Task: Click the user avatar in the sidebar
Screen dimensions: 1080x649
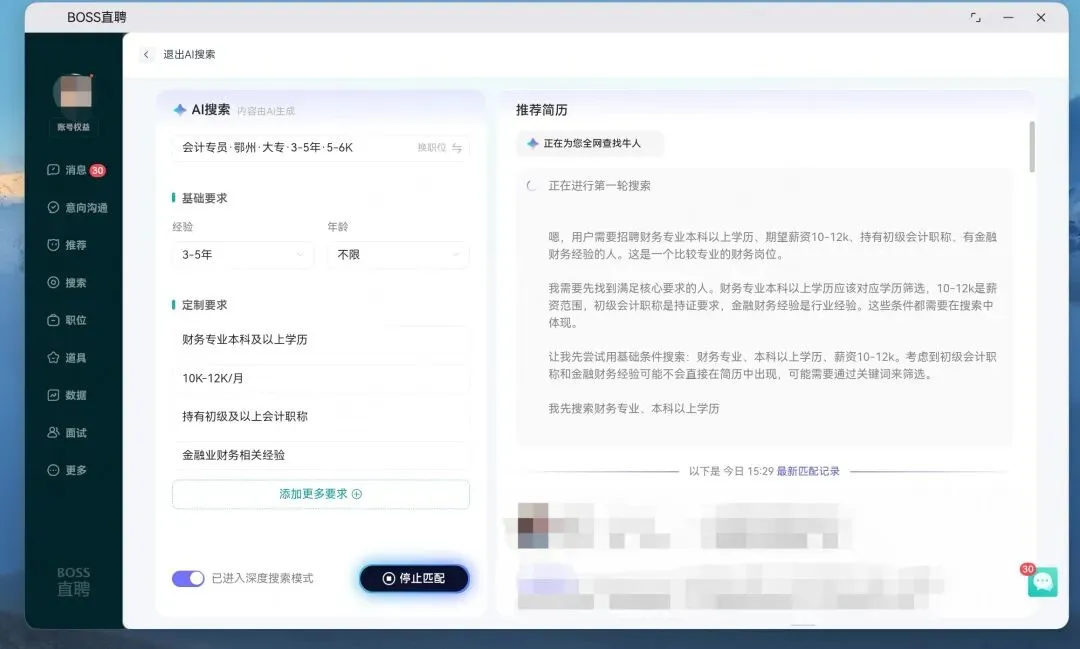Action: [x=74, y=94]
